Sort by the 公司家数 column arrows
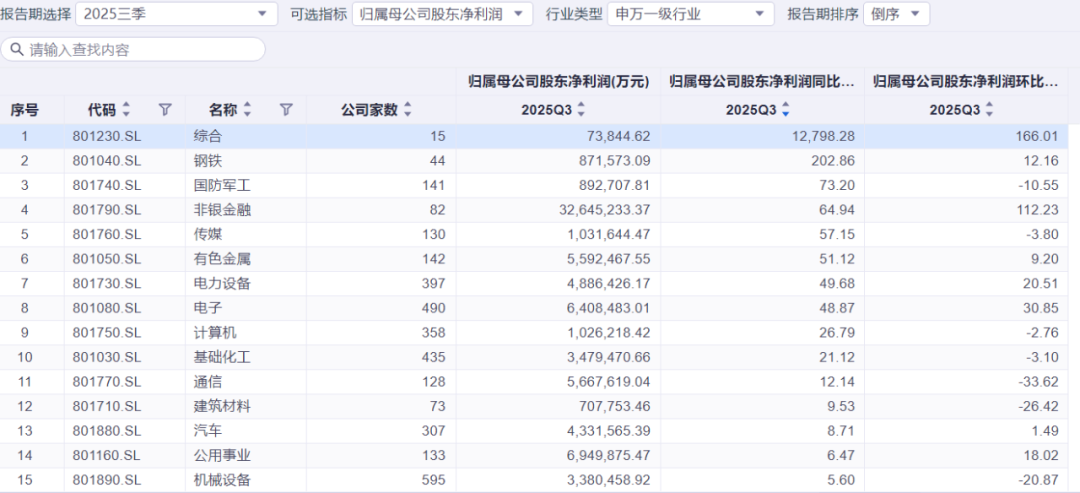 coord(408,109)
